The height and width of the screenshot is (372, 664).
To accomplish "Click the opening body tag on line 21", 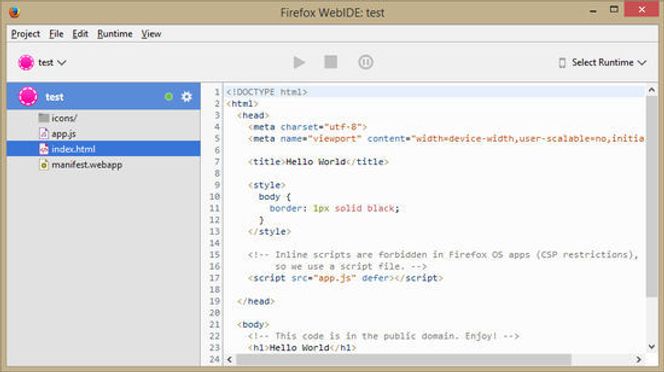I will [253, 325].
